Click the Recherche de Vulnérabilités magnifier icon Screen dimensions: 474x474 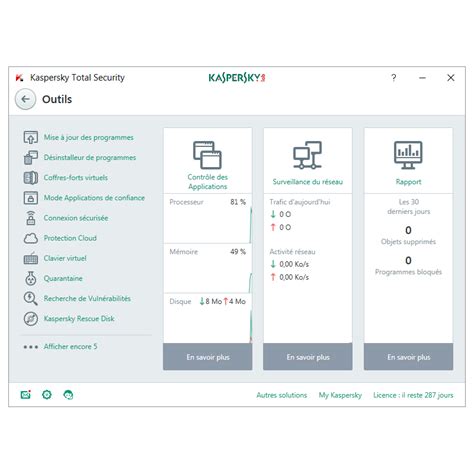click(x=31, y=299)
